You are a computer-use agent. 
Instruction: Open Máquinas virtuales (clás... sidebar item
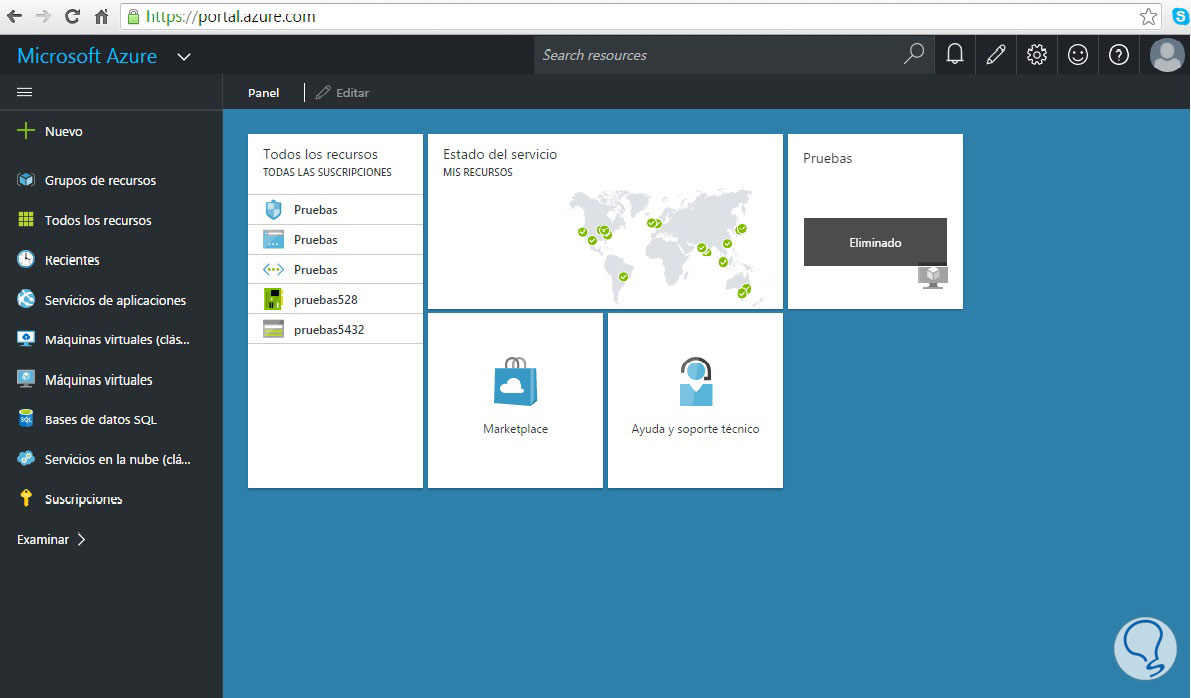[117, 340]
